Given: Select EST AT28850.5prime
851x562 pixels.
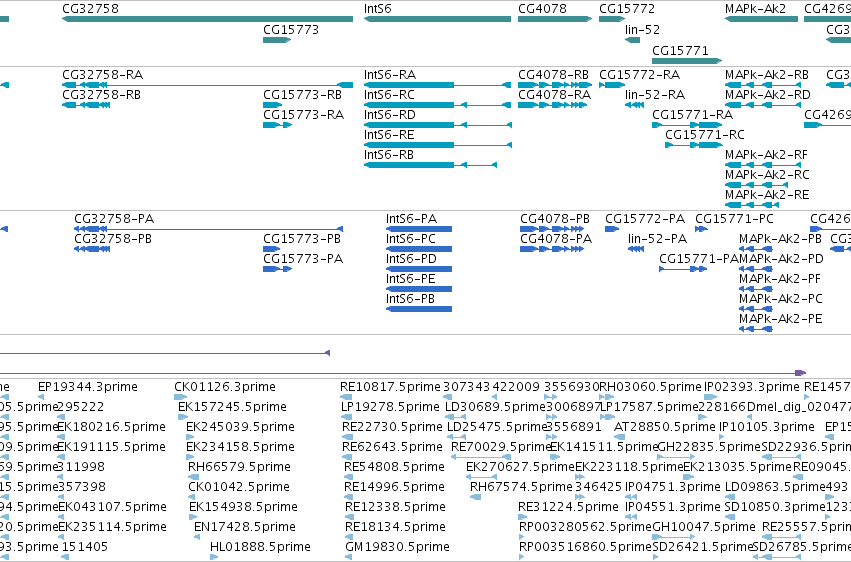Looking at the screenshot, I should click(x=665, y=427).
